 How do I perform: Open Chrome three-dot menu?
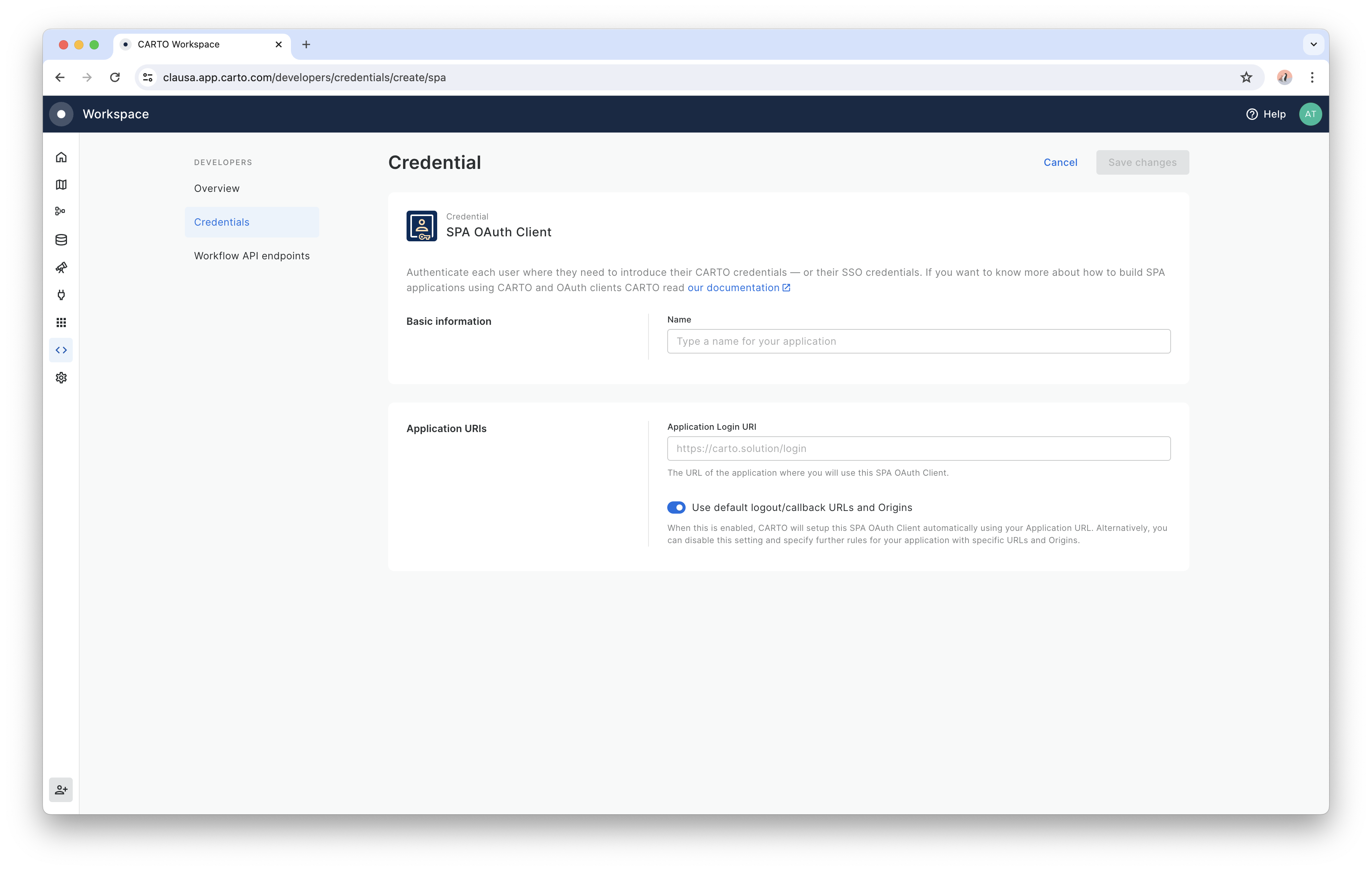[x=1312, y=77]
